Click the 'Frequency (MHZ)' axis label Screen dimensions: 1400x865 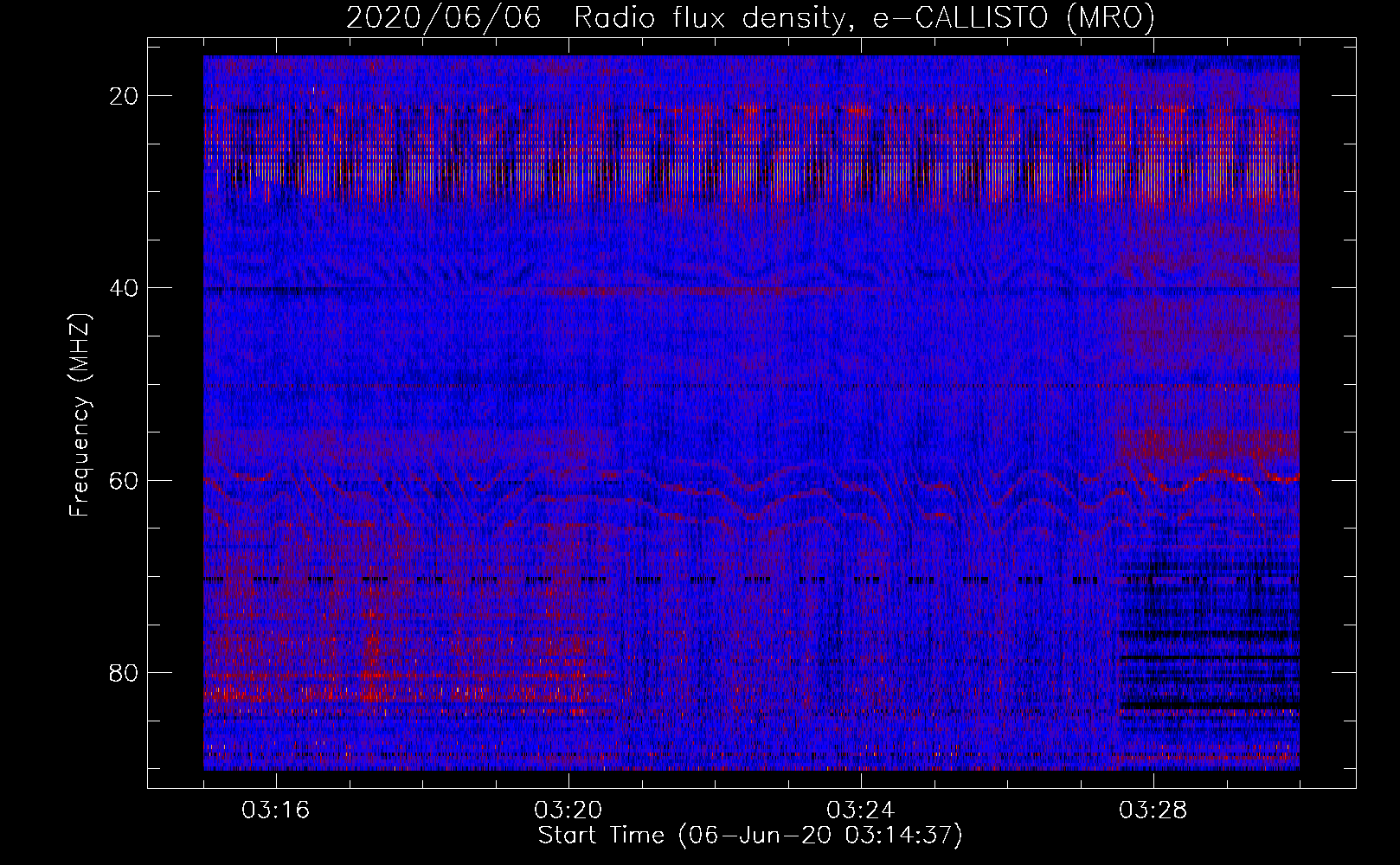coord(80,415)
